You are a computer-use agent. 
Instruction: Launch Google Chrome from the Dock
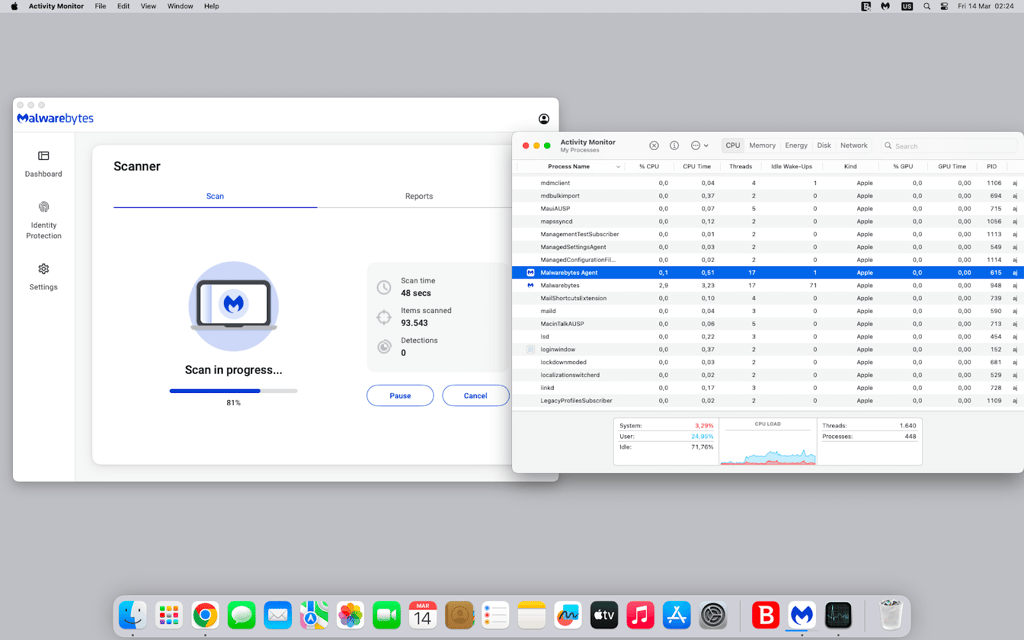pyautogui.click(x=205, y=615)
